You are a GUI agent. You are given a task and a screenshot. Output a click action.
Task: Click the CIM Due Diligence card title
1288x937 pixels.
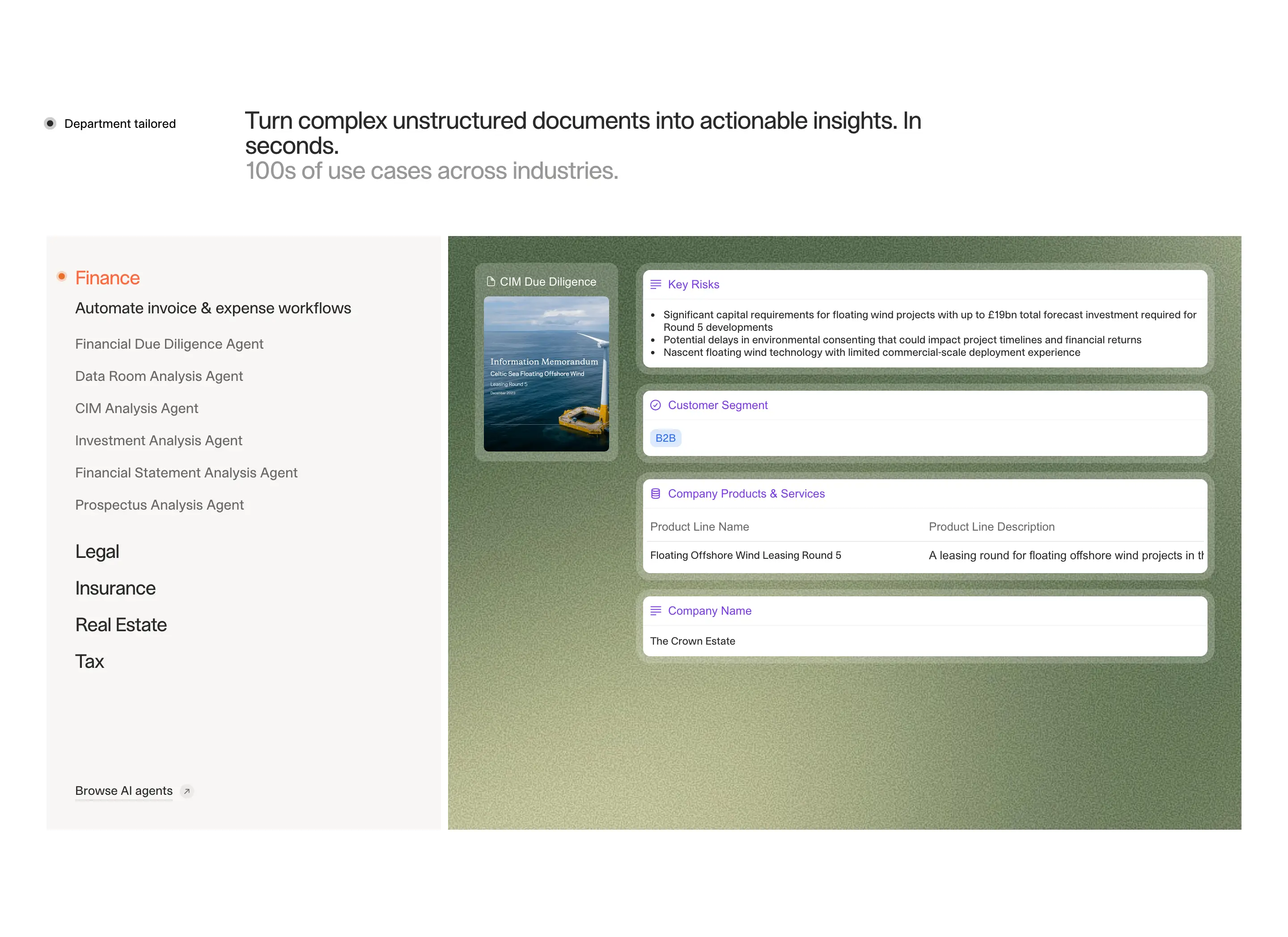tap(548, 282)
